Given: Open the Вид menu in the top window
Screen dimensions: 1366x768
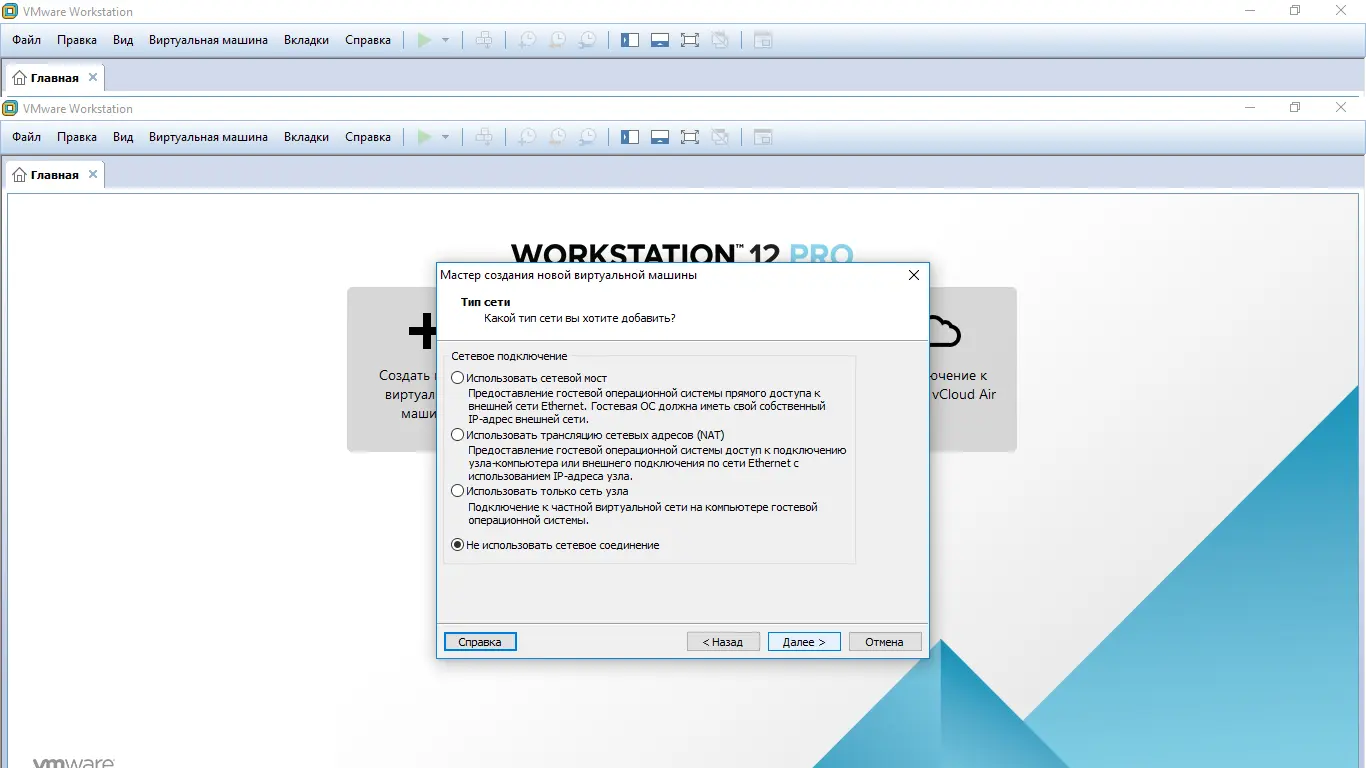Looking at the screenshot, I should coord(123,40).
